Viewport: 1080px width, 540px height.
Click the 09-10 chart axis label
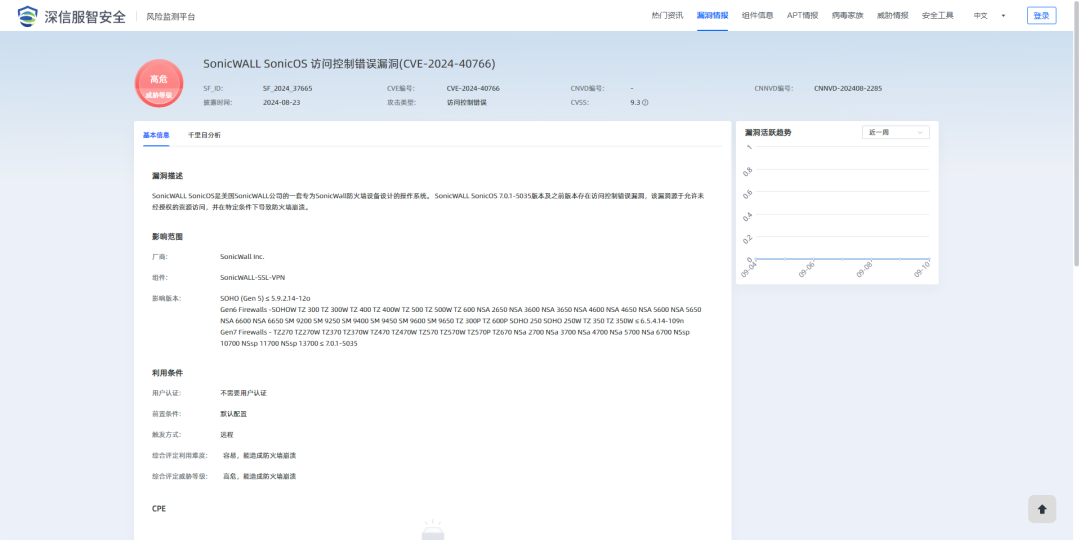(922, 269)
